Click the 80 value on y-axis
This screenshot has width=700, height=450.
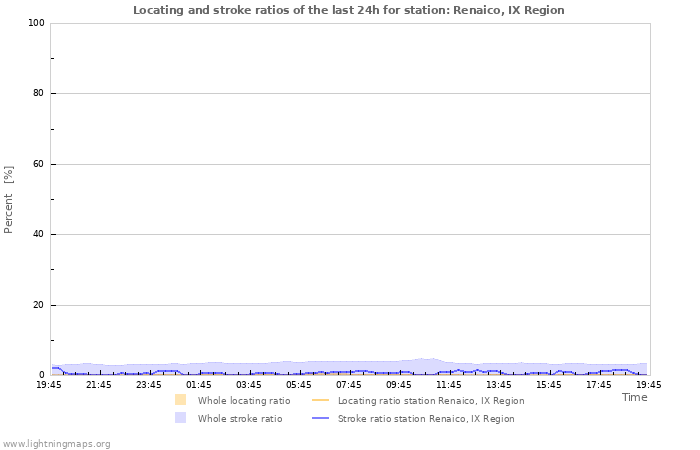pyautogui.click(x=38, y=93)
